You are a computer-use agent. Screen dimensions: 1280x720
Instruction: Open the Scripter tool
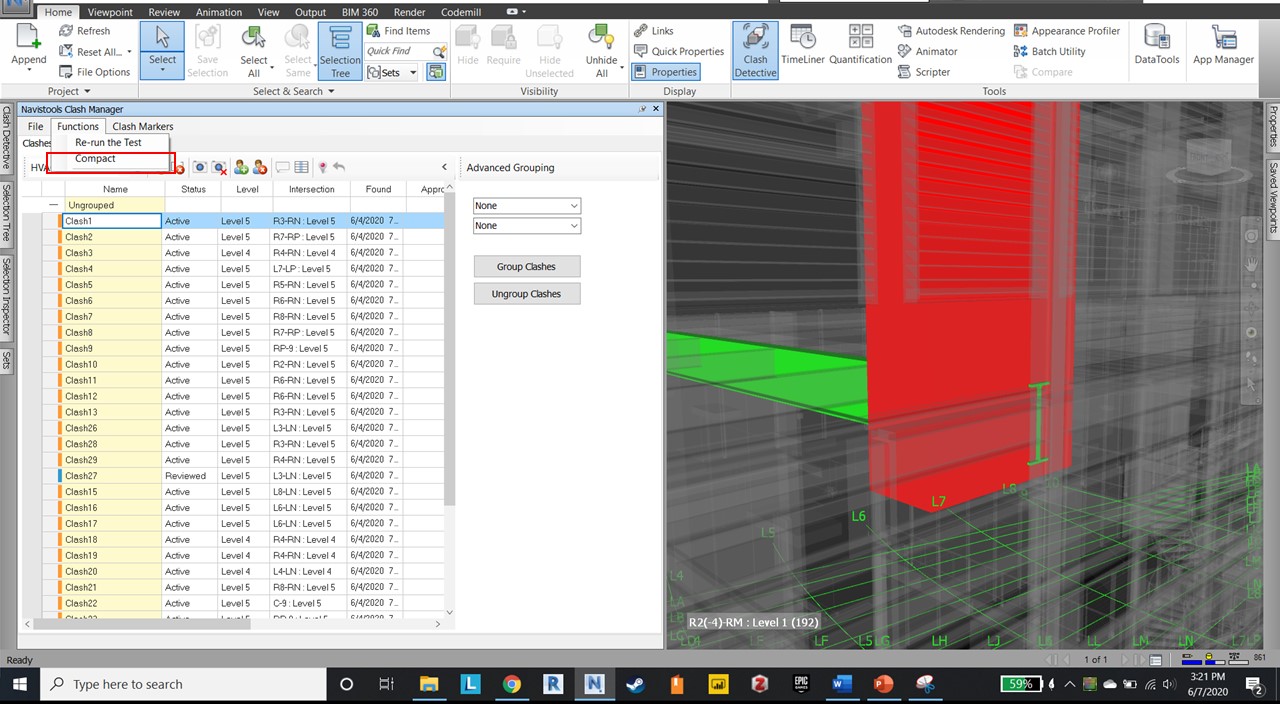coord(923,72)
